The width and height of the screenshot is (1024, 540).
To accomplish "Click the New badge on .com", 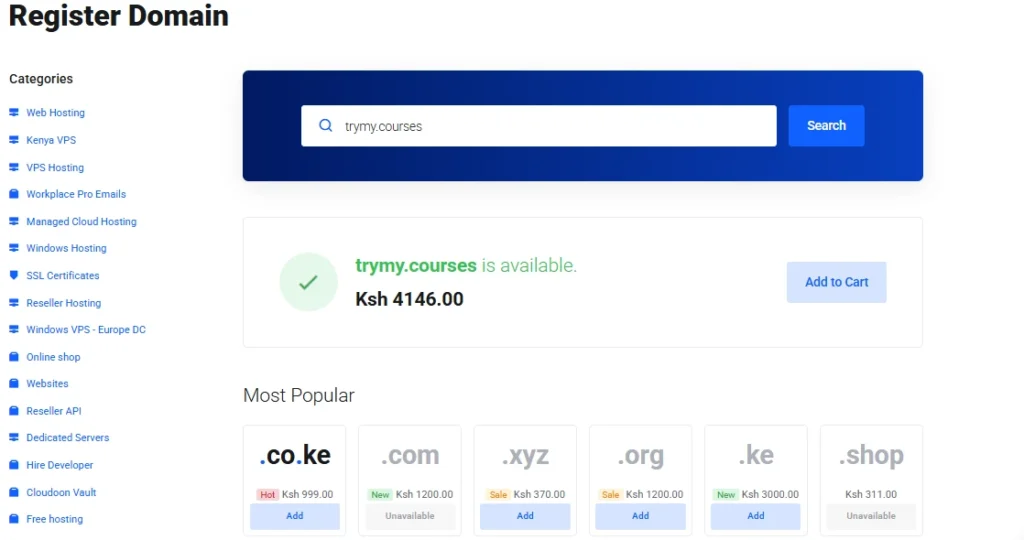I will (380, 494).
